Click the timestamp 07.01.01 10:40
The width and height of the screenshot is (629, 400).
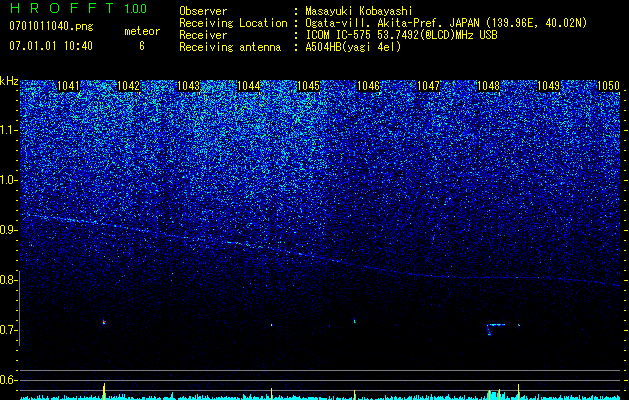coord(51,46)
